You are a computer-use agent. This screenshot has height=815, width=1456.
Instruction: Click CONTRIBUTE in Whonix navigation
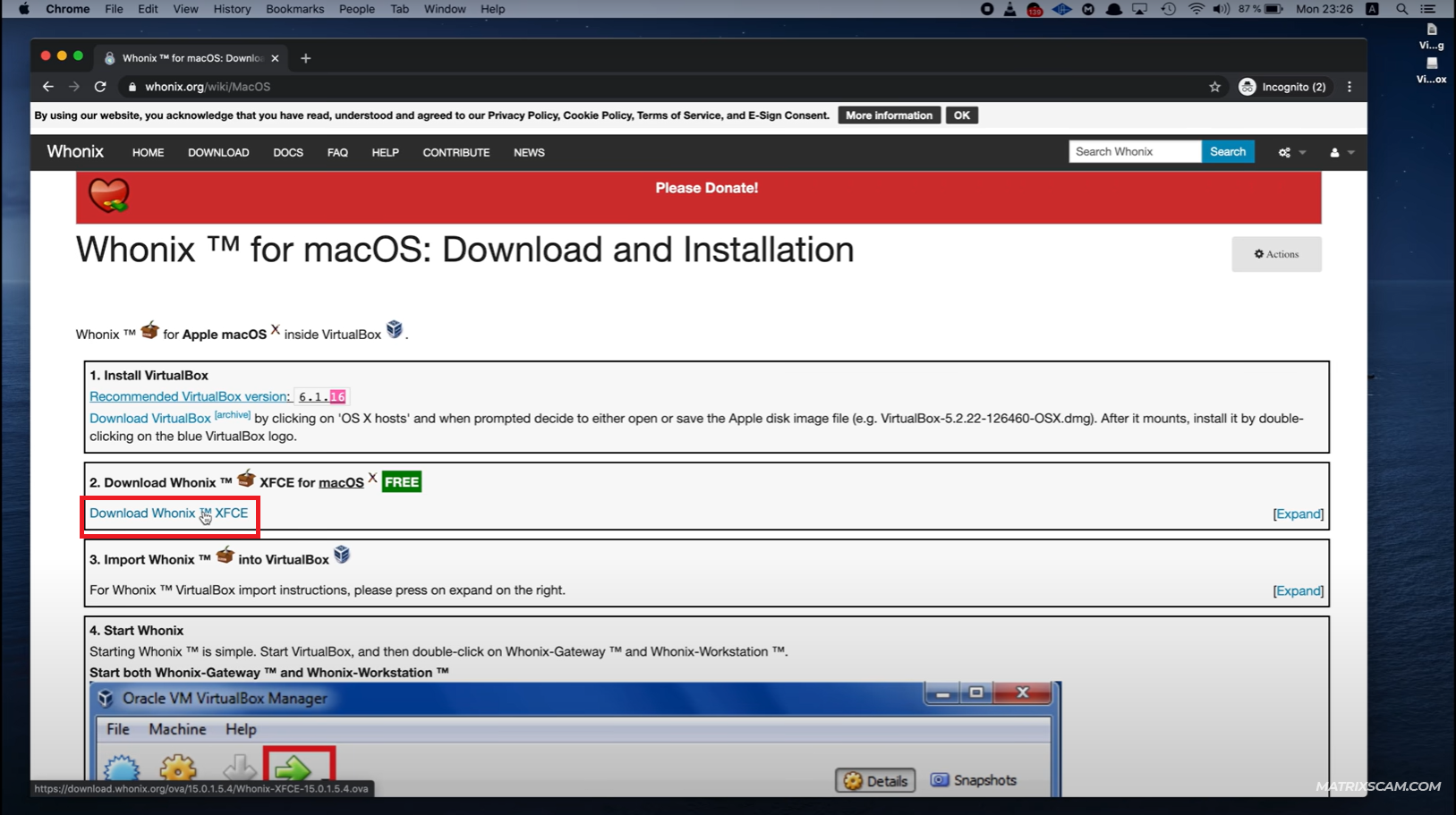pos(456,153)
